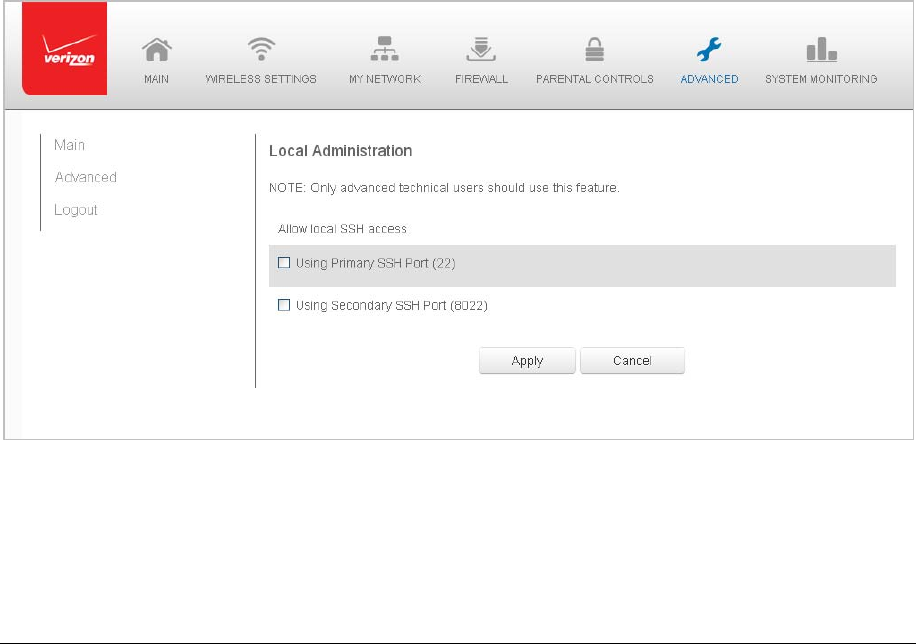The height and width of the screenshot is (644, 916).
Task: Click the Using Secondary SSH Port label text
Action: (x=391, y=305)
